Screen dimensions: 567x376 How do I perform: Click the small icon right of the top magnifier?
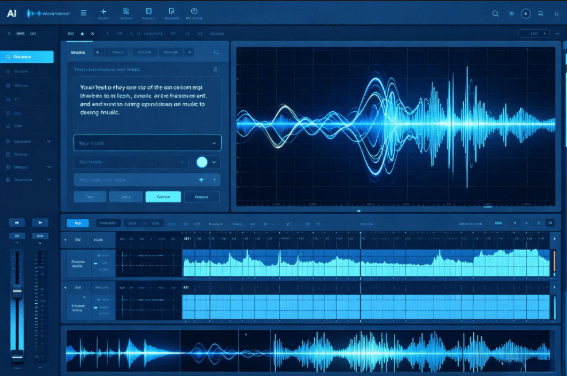[x=512, y=14]
